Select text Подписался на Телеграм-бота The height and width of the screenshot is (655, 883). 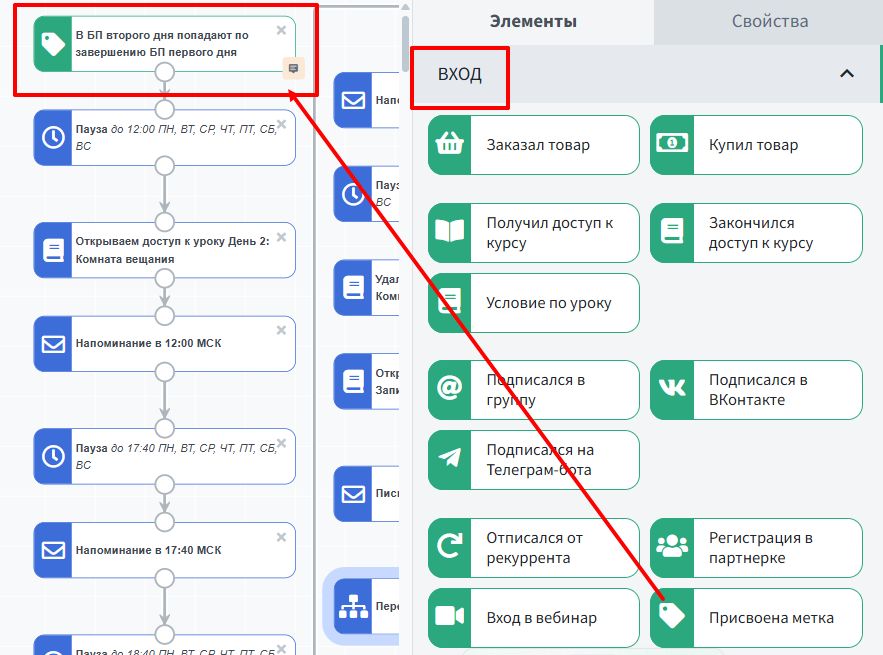point(540,460)
